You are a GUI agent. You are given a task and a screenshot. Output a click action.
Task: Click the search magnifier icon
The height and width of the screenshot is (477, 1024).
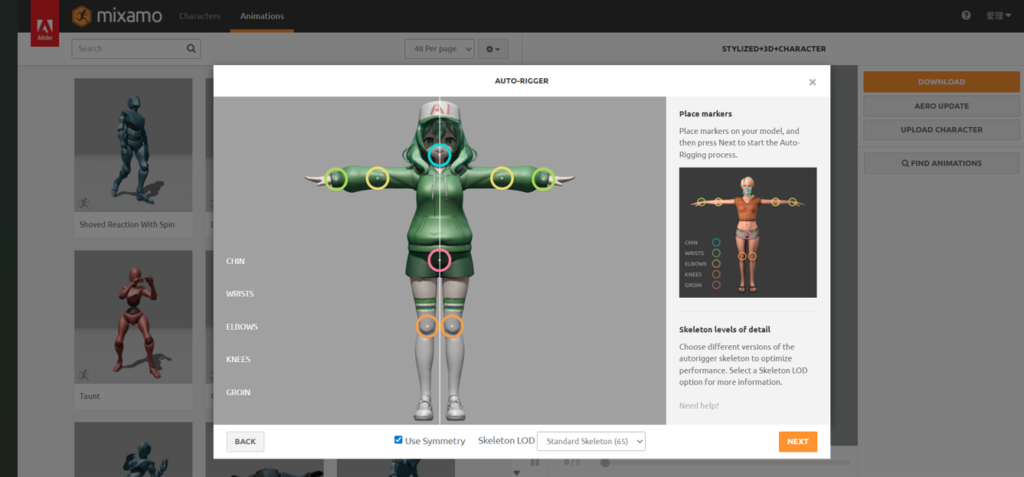(191, 48)
